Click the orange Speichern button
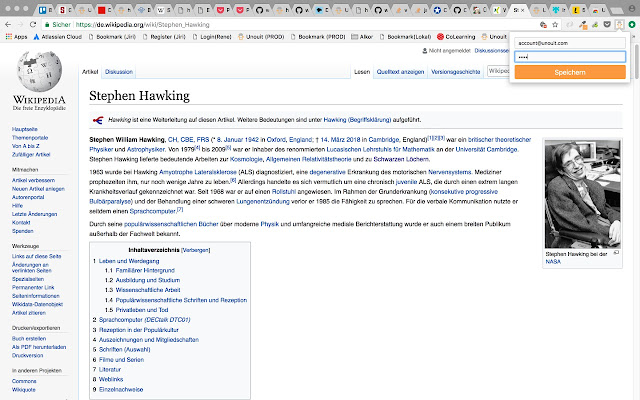The width and height of the screenshot is (640, 400). [x=570, y=72]
